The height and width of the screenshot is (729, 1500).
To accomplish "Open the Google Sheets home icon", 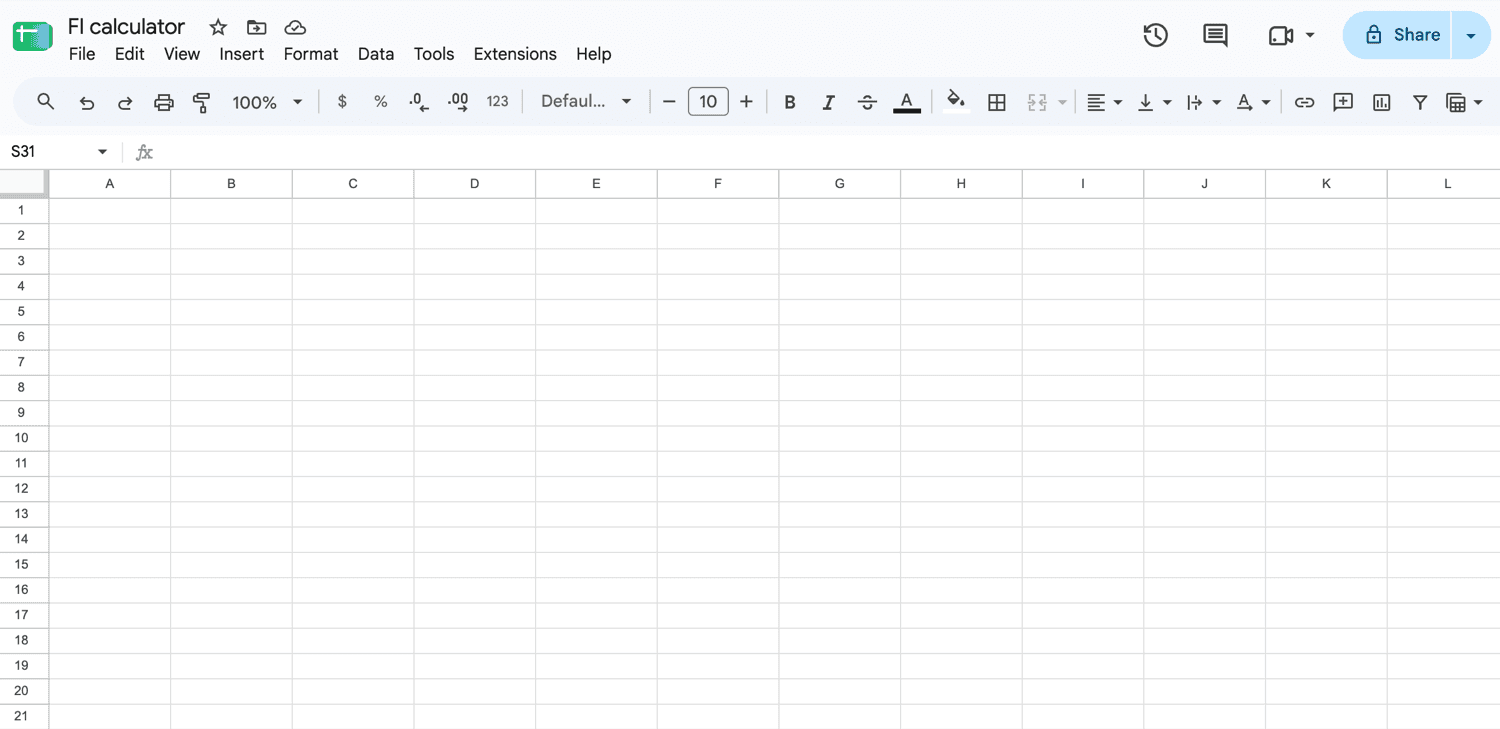I will (x=32, y=37).
